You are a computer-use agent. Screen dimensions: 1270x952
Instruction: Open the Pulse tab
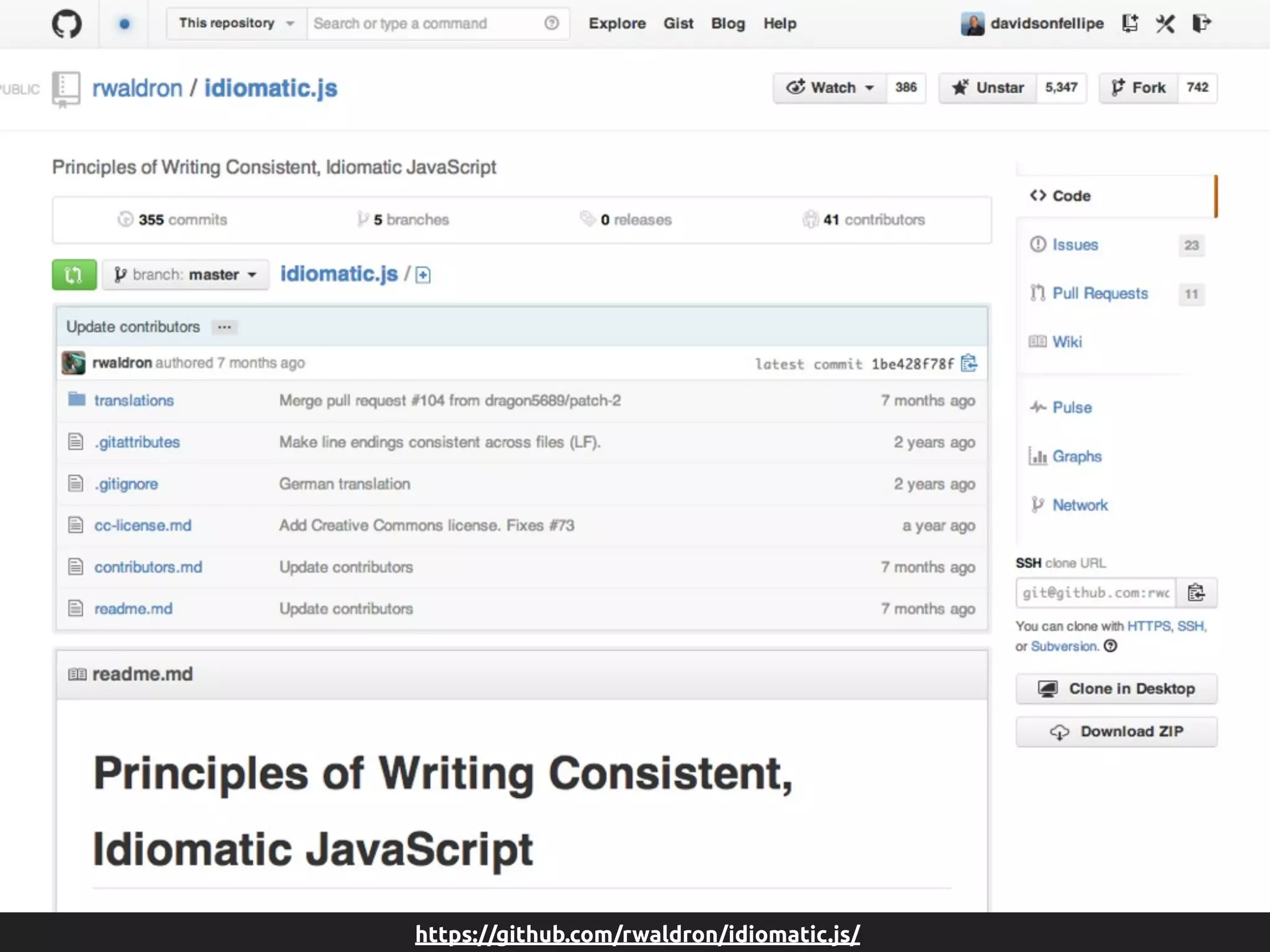1072,407
